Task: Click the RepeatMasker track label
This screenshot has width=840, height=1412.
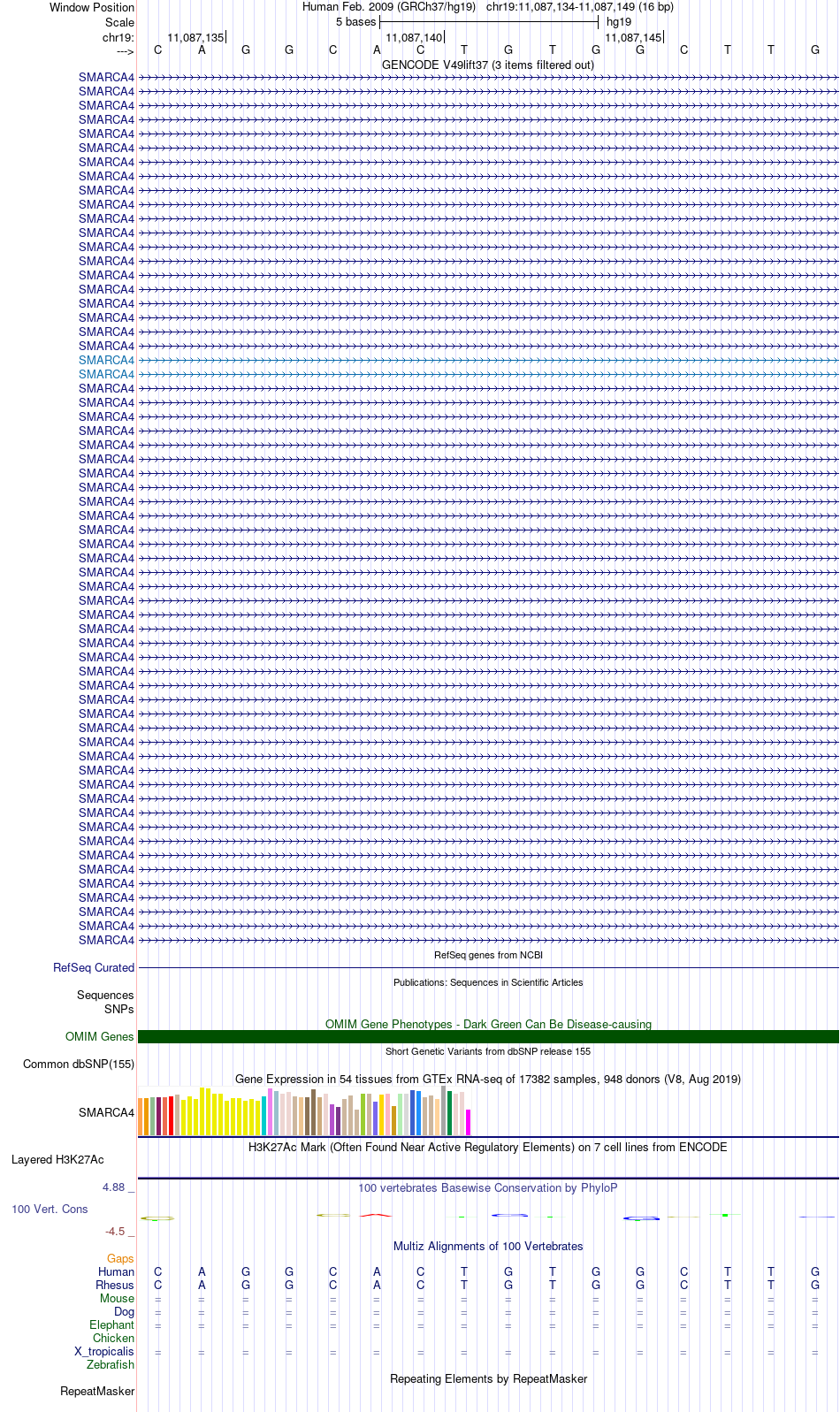Action: click(x=97, y=1392)
